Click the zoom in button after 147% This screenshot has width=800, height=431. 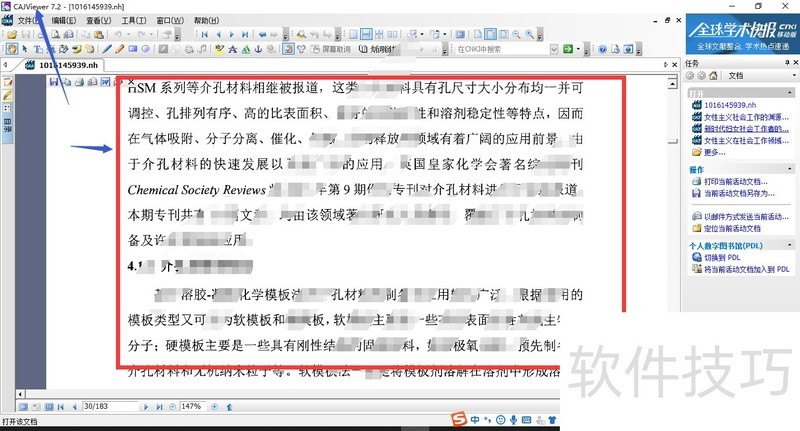coord(214,407)
